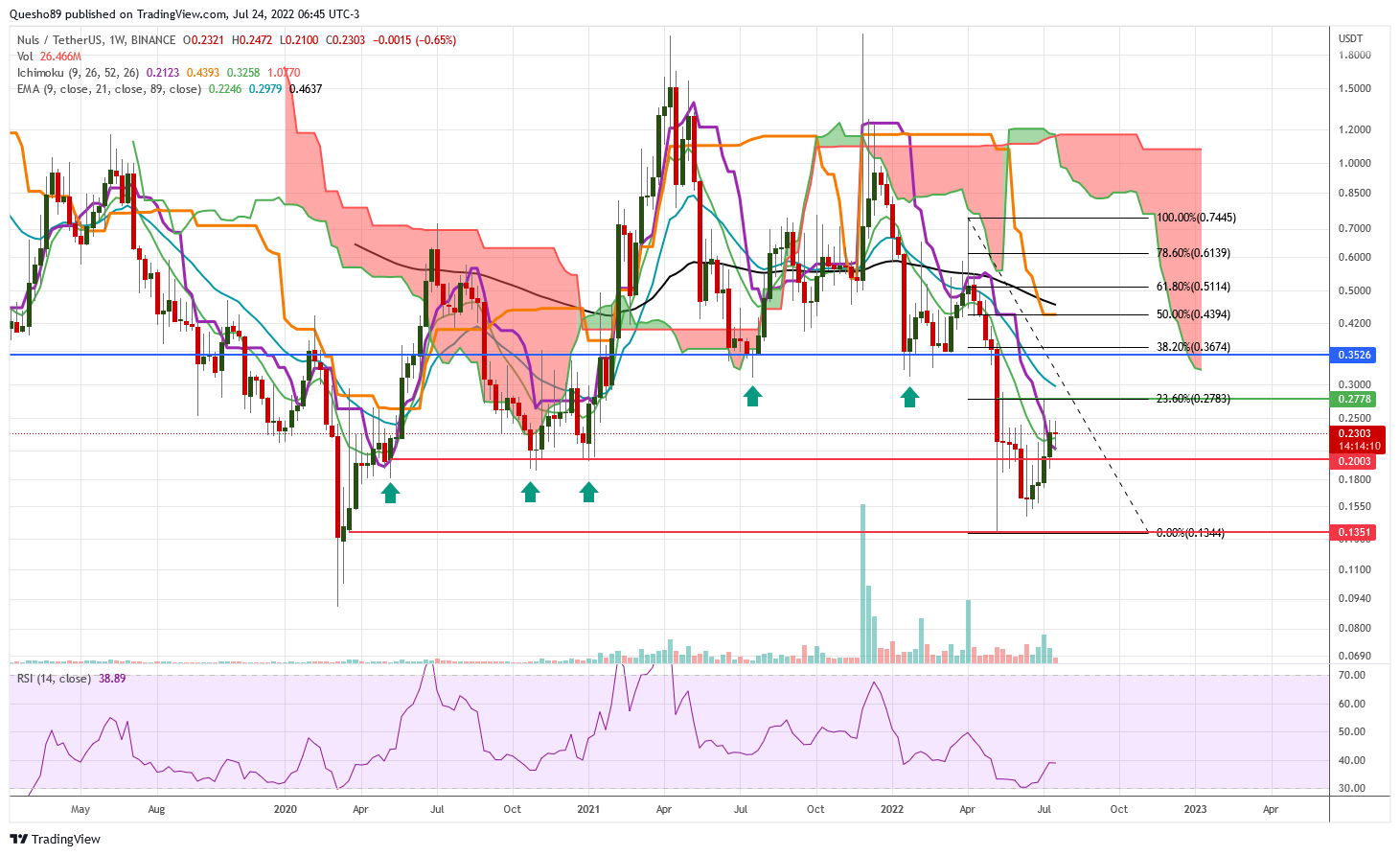Click Ichimoku purple value 0.2123

point(162,73)
